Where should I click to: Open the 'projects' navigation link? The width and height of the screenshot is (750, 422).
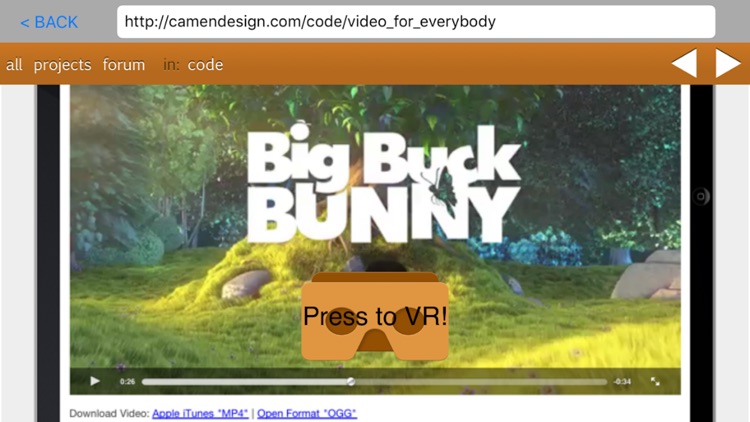coord(62,65)
